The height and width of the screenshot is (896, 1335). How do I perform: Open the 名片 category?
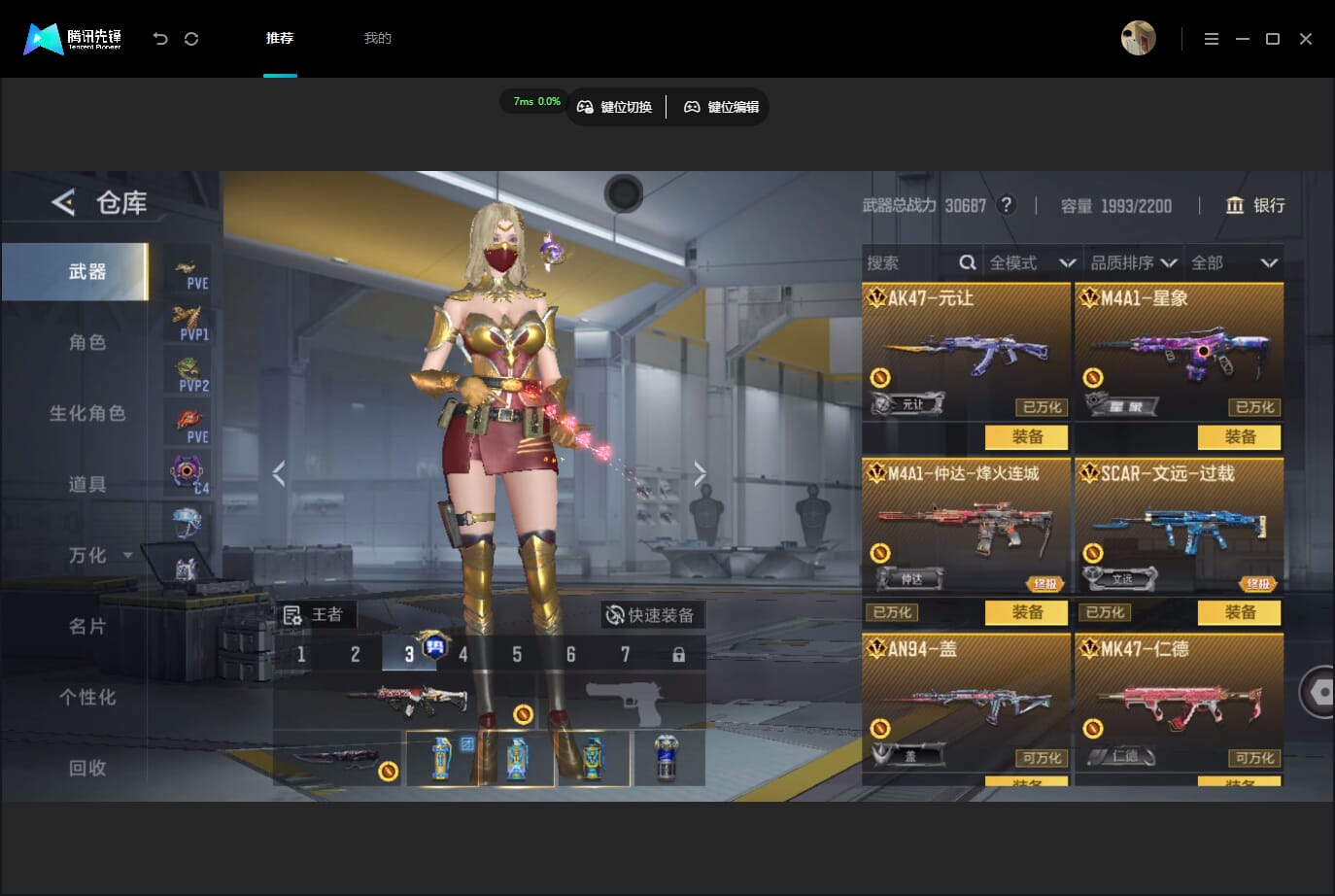click(86, 626)
